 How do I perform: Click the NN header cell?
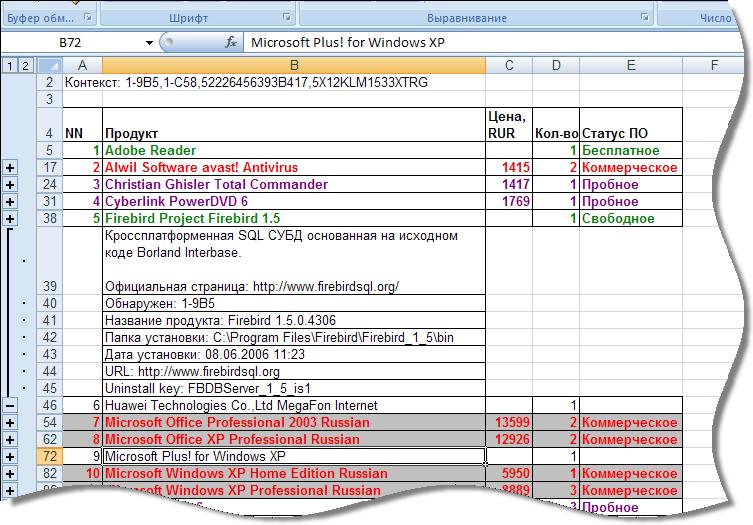(x=83, y=125)
